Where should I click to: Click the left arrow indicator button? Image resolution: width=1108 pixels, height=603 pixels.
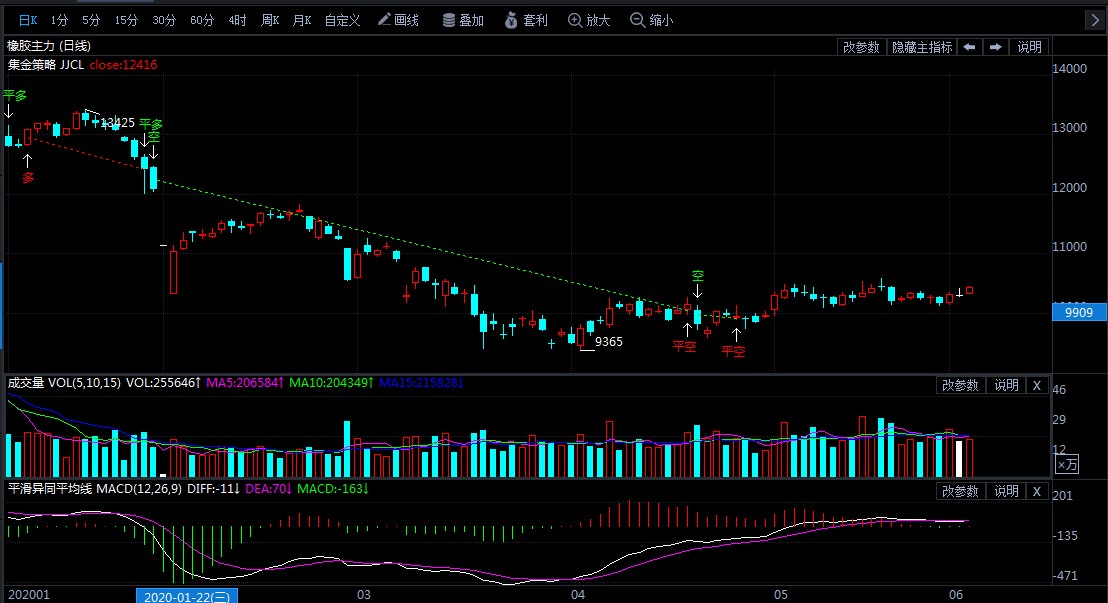click(970, 47)
